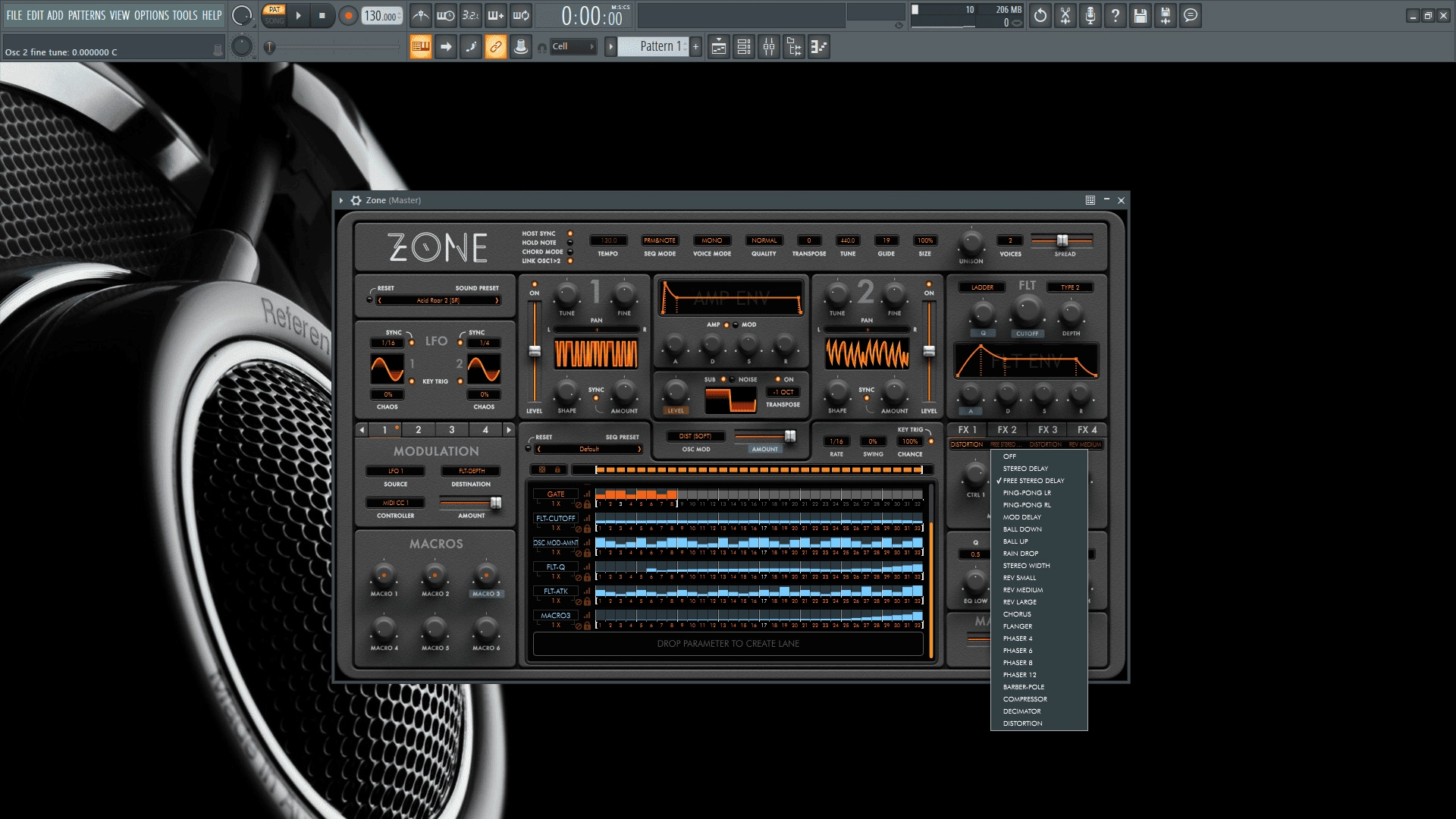1456x819 pixels.
Task: Click the undo history circular arrow icon
Action: tap(1040, 15)
